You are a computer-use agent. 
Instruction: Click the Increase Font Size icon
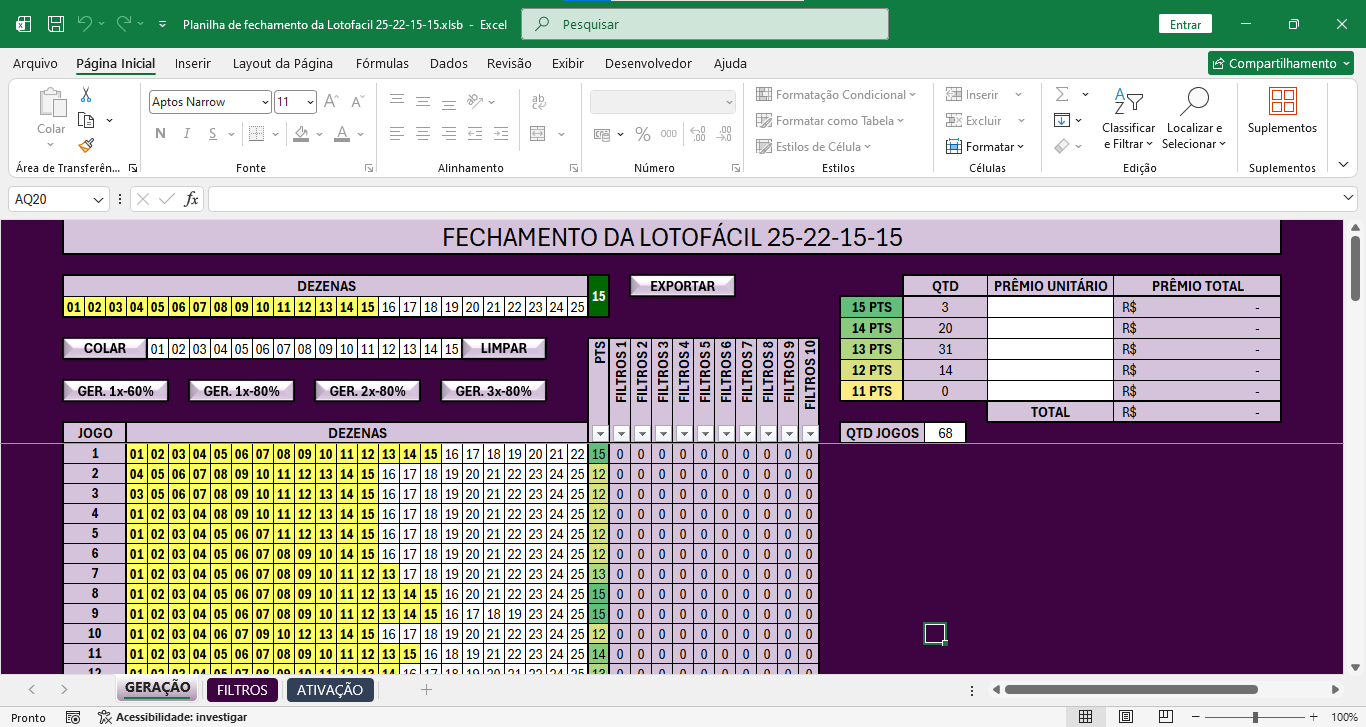click(332, 102)
